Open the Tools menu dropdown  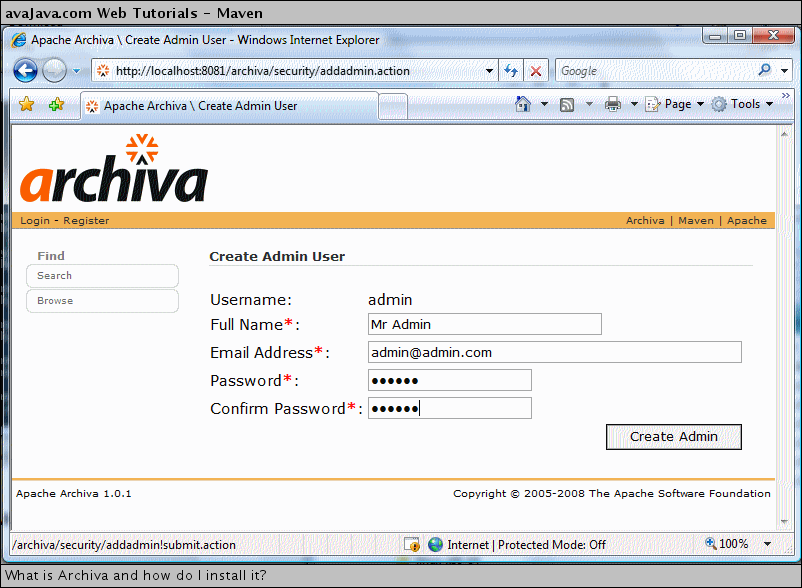pyautogui.click(x=744, y=103)
